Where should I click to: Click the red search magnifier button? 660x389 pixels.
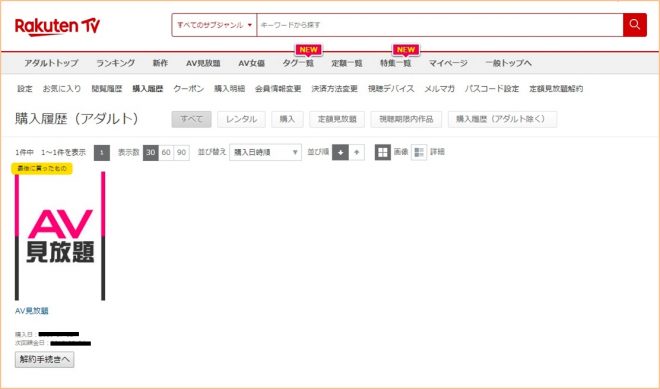(635, 25)
